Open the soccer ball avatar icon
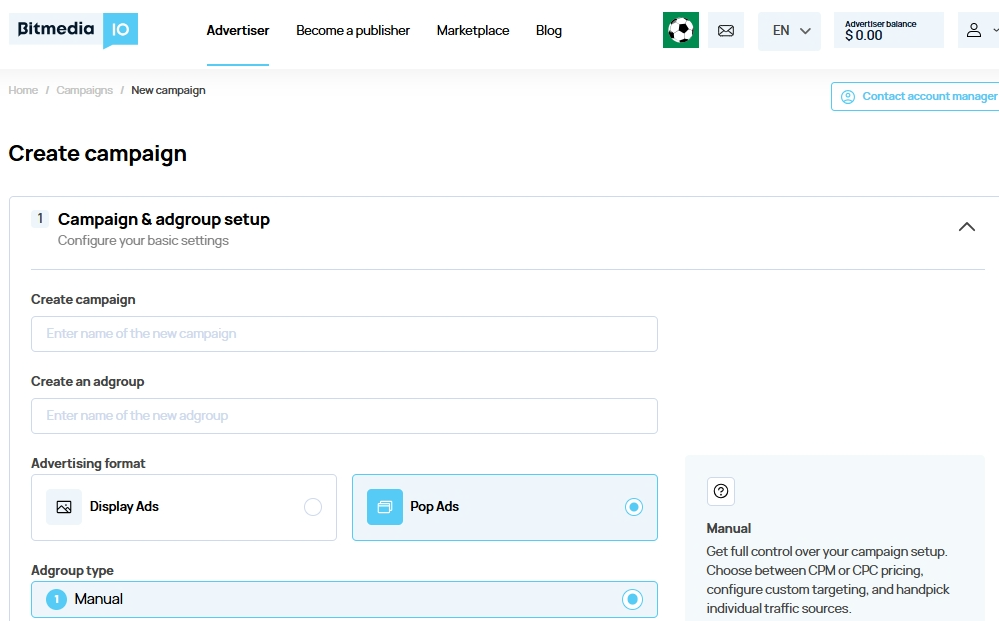 (x=680, y=30)
